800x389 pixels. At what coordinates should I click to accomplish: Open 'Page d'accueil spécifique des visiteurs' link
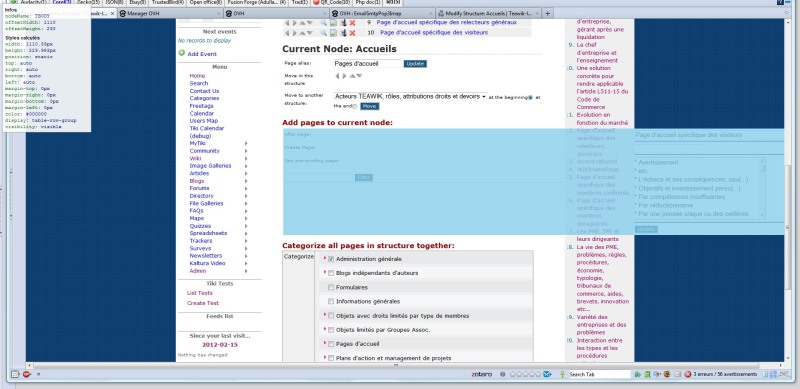(x=434, y=33)
